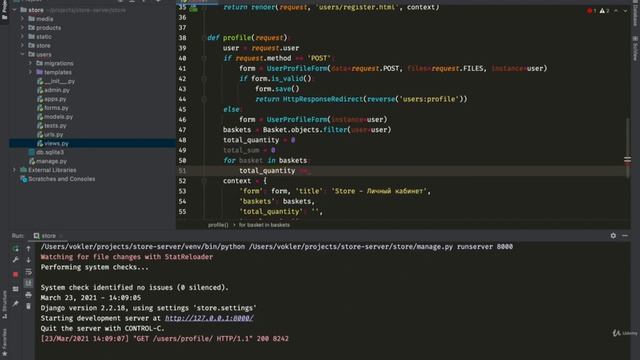The image size is (640, 360).
Task: Collapse the users folder
Action: 22,54
